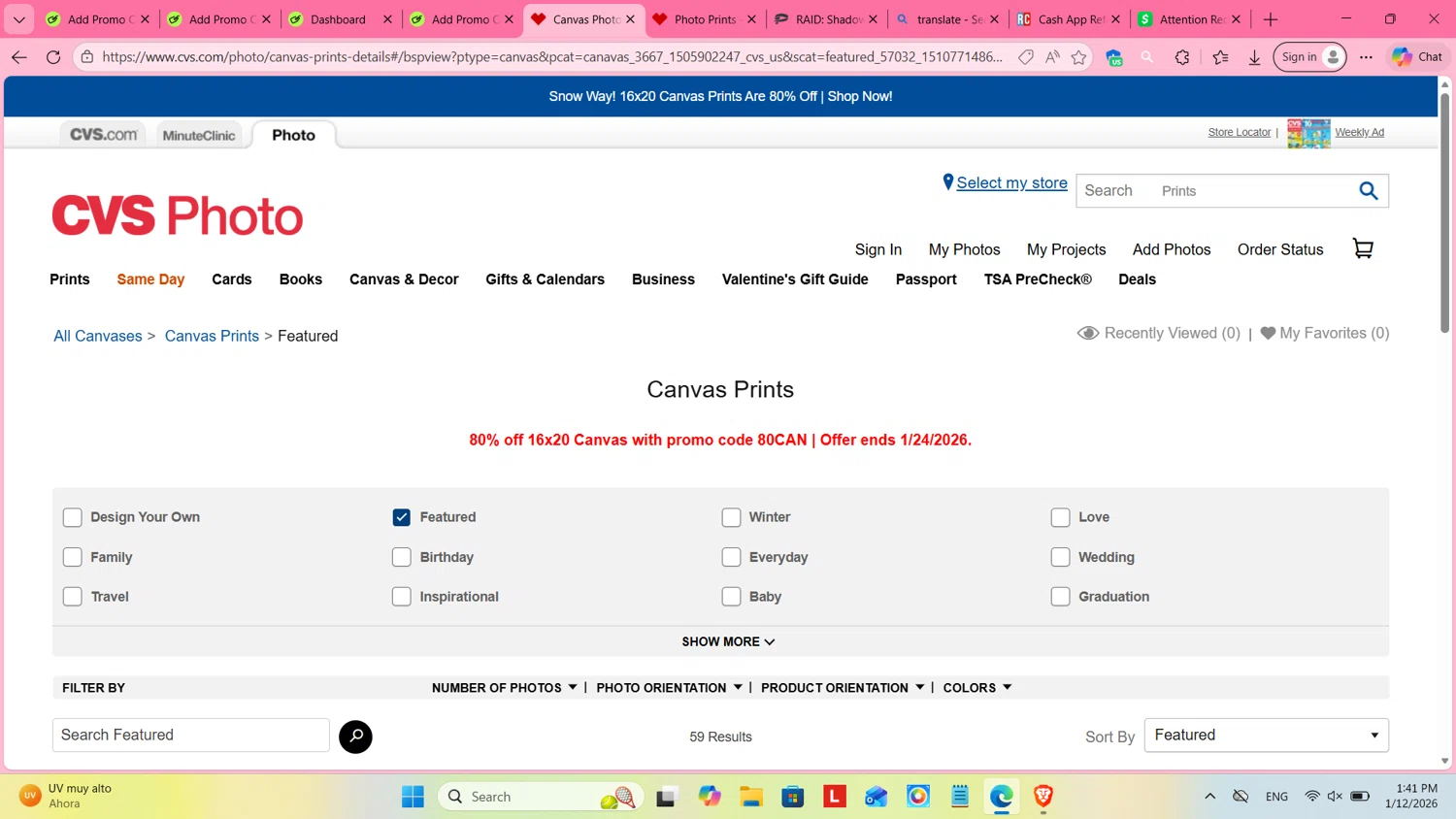Open Microsoft Store from taskbar

[x=793, y=797]
